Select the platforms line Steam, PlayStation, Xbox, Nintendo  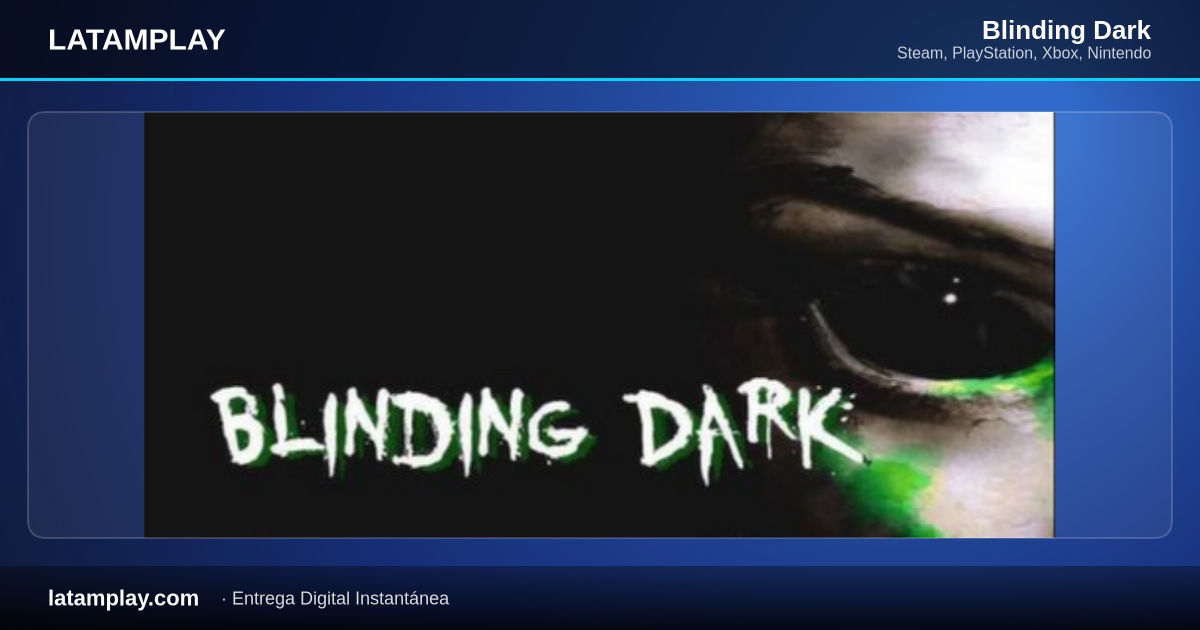coord(1024,53)
